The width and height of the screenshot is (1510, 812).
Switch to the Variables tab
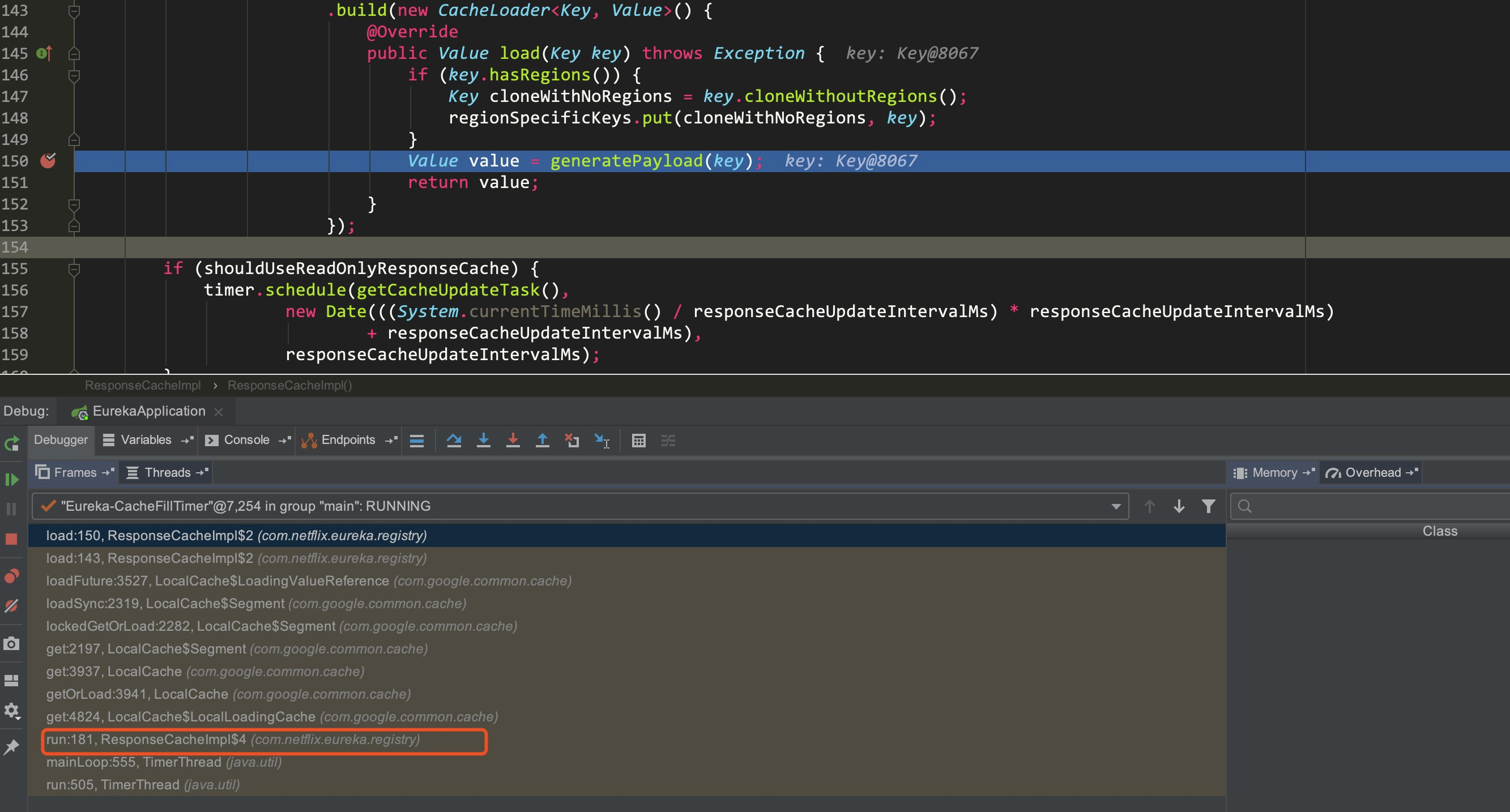[146, 440]
